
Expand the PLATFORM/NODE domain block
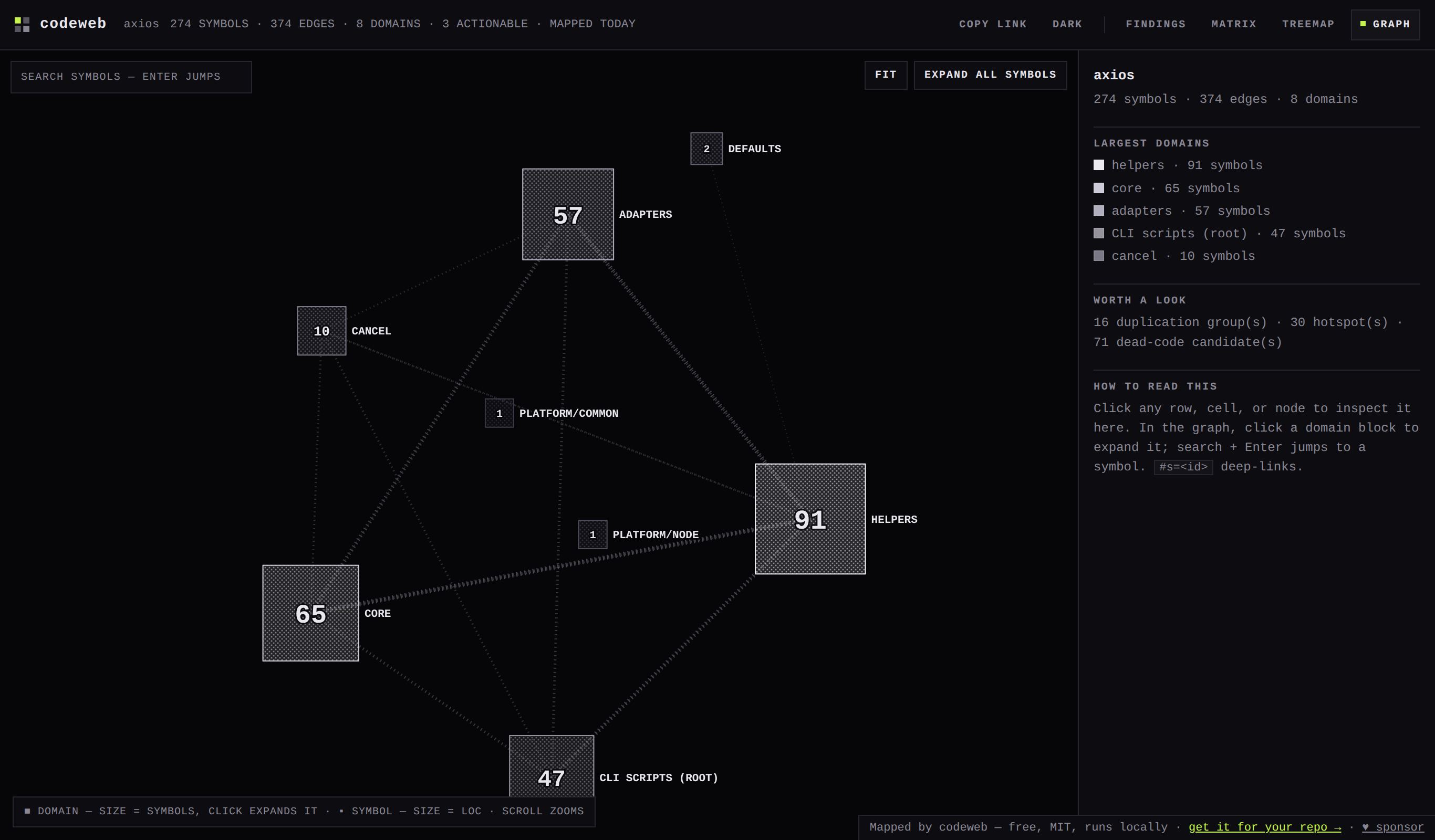(593, 534)
